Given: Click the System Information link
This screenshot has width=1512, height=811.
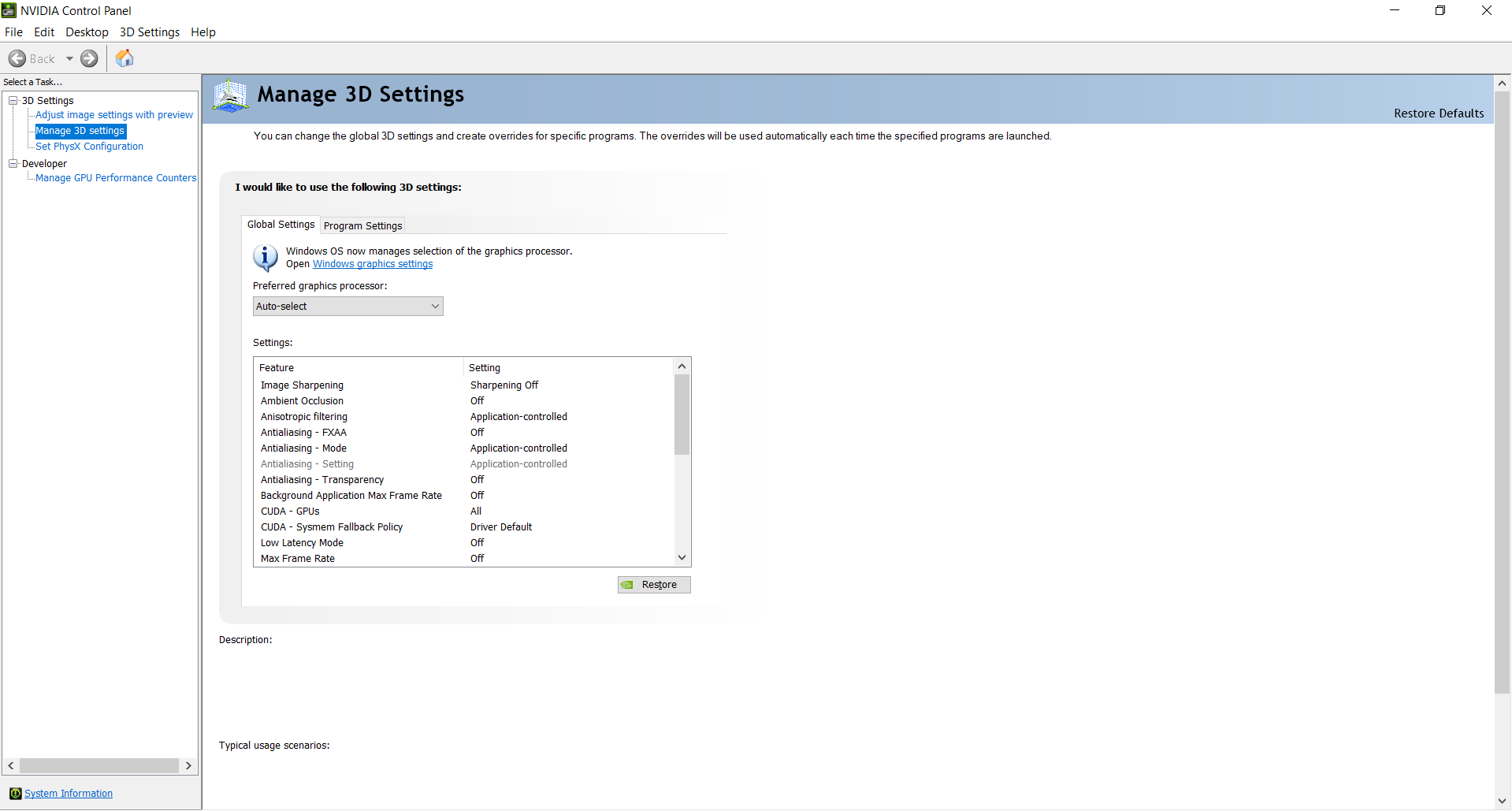Looking at the screenshot, I should click(x=69, y=794).
